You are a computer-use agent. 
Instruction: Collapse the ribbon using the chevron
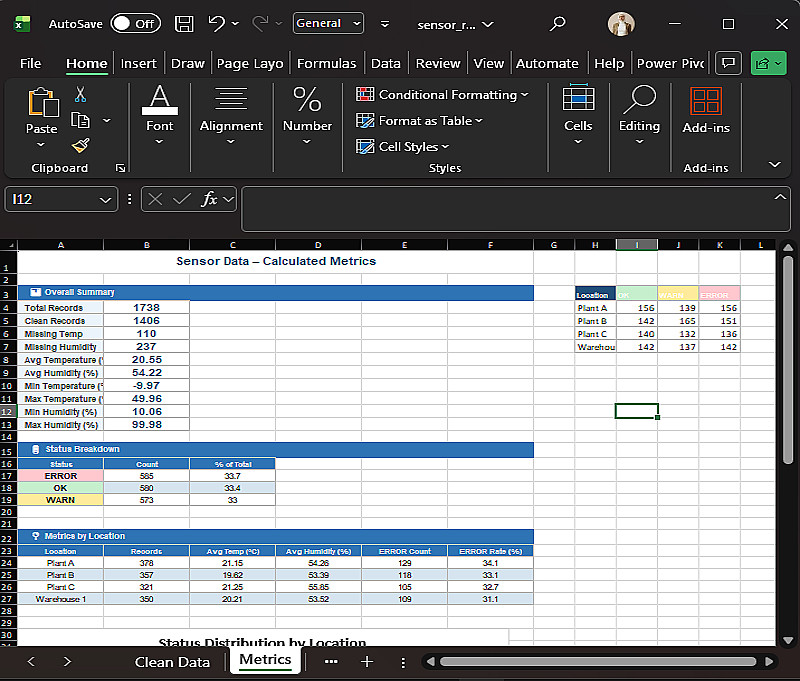tap(774, 164)
